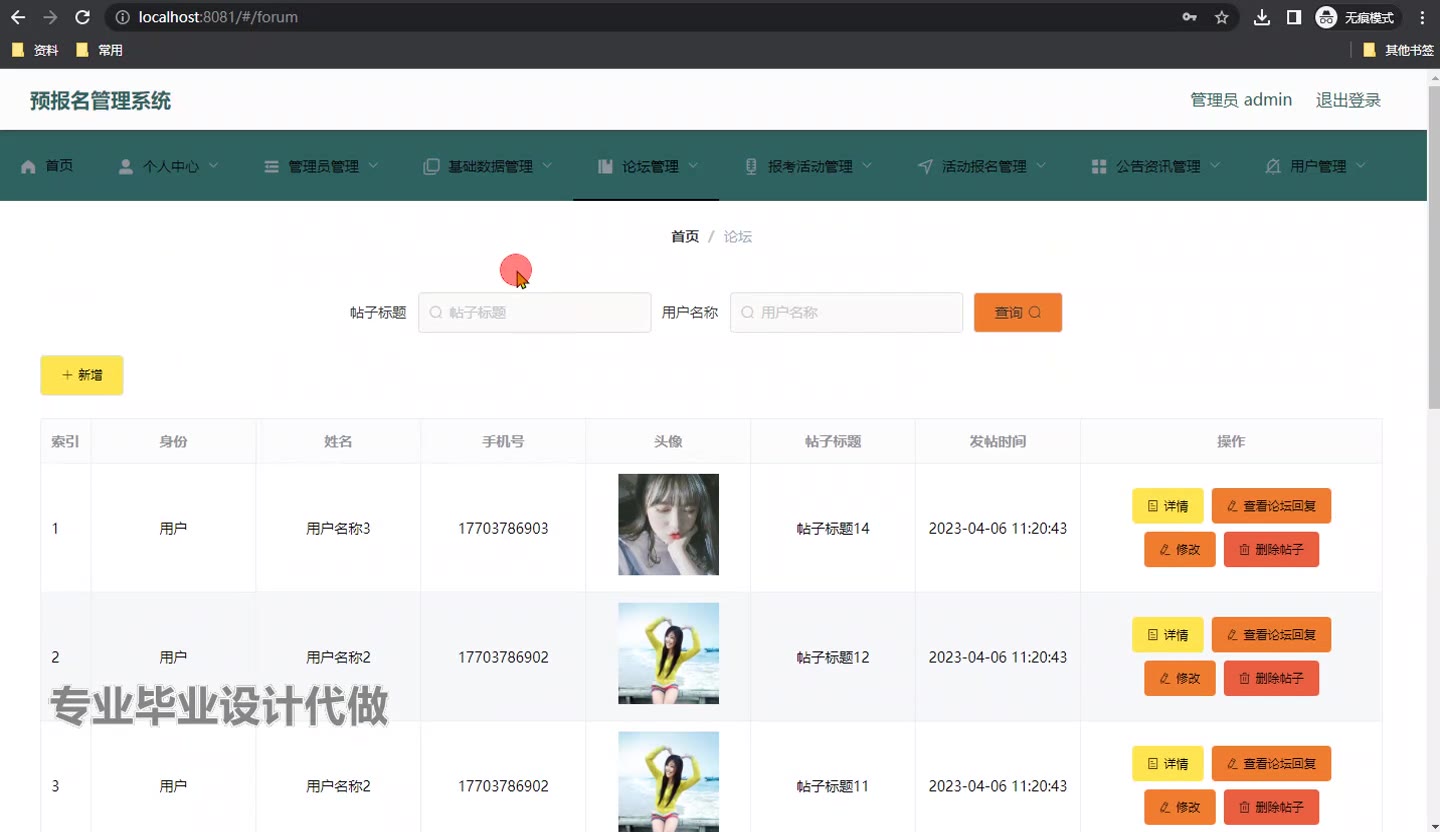Screen dimensions: 1440x832
Task: Go to 首页 home icon in navbar
Action: point(47,166)
